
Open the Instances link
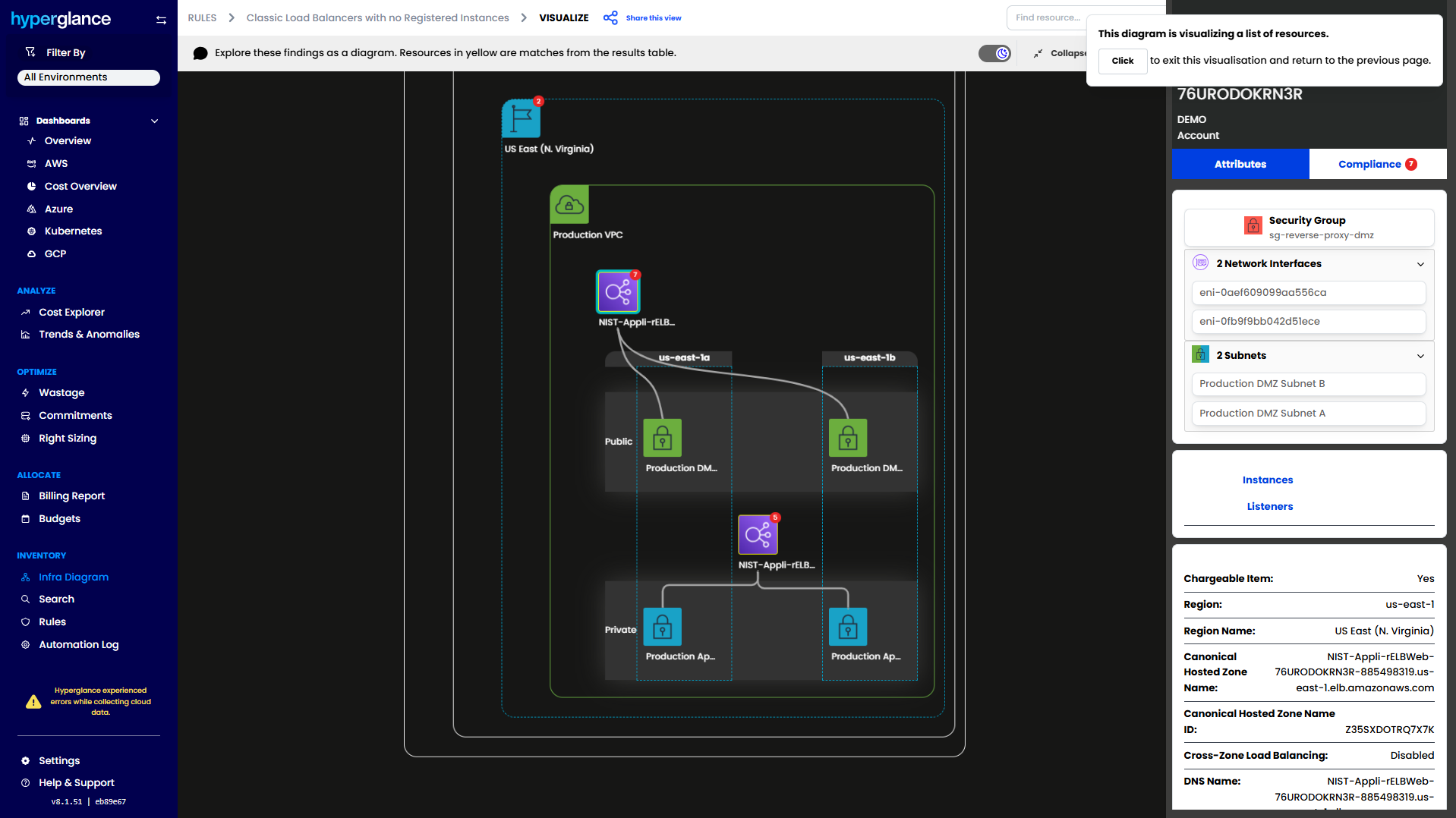pyautogui.click(x=1267, y=480)
